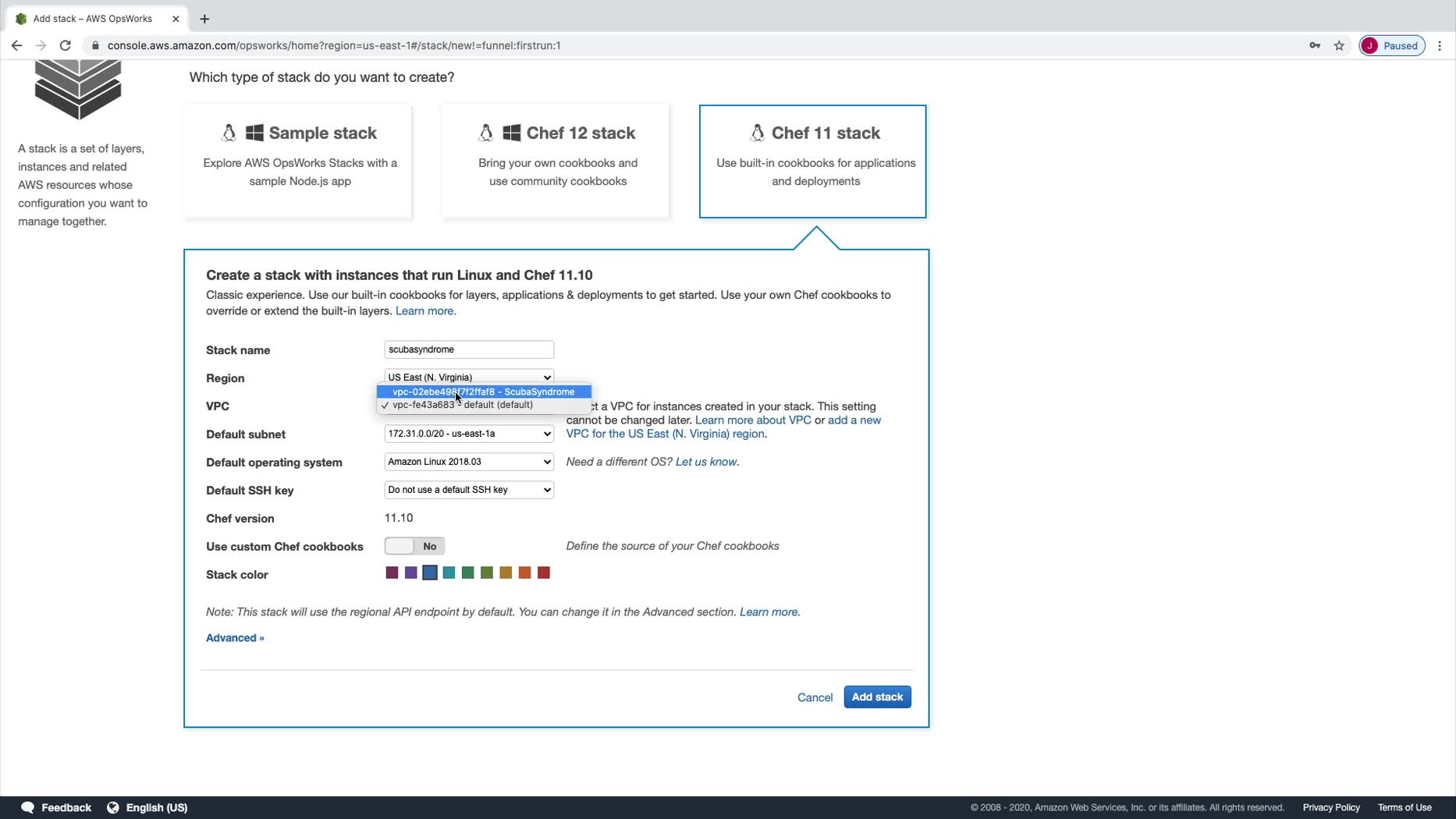1456x819 pixels.
Task: Open the Region dropdown
Action: [469, 377]
